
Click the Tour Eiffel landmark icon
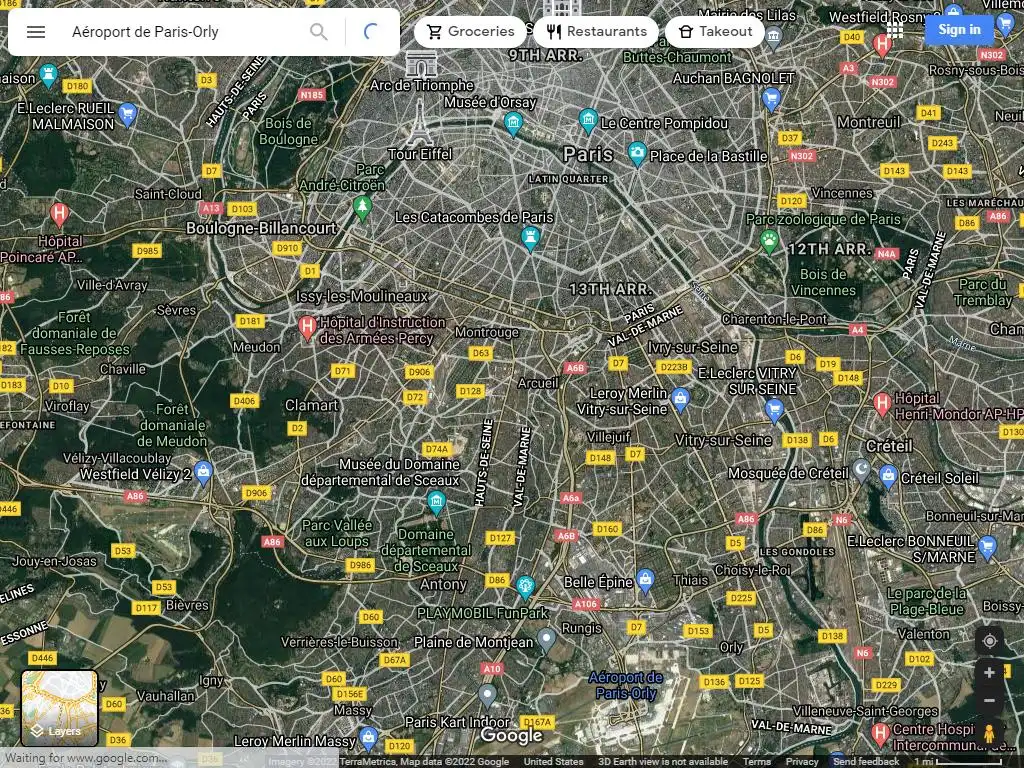click(x=420, y=123)
